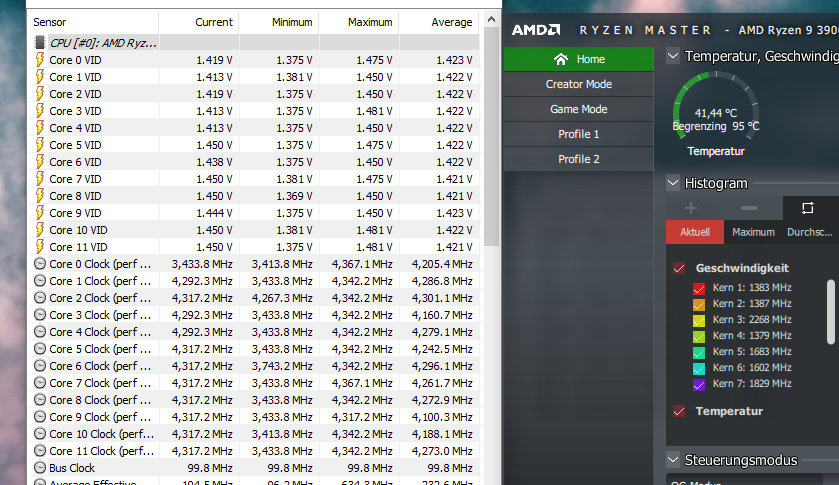Click the clock icon for Core 9 Clock

pos(40,416)
